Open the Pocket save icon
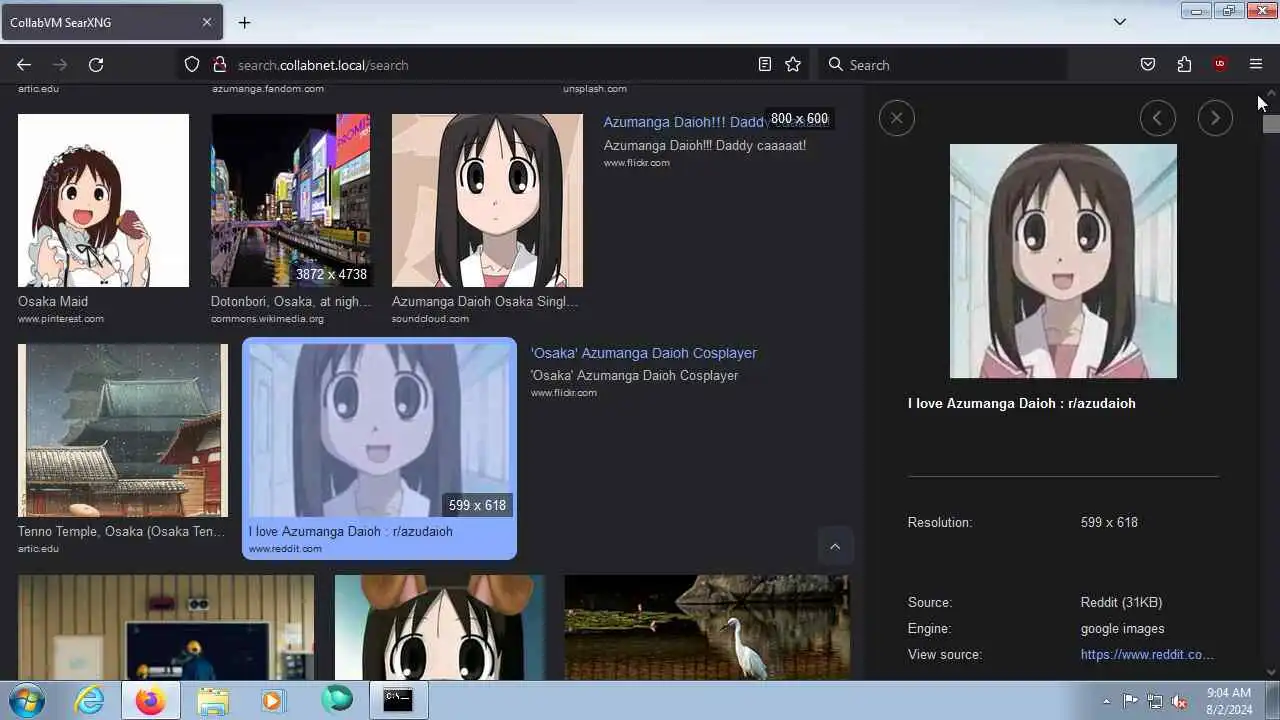The height and width of the screenshot is (720, 1280). [1148, 65]
